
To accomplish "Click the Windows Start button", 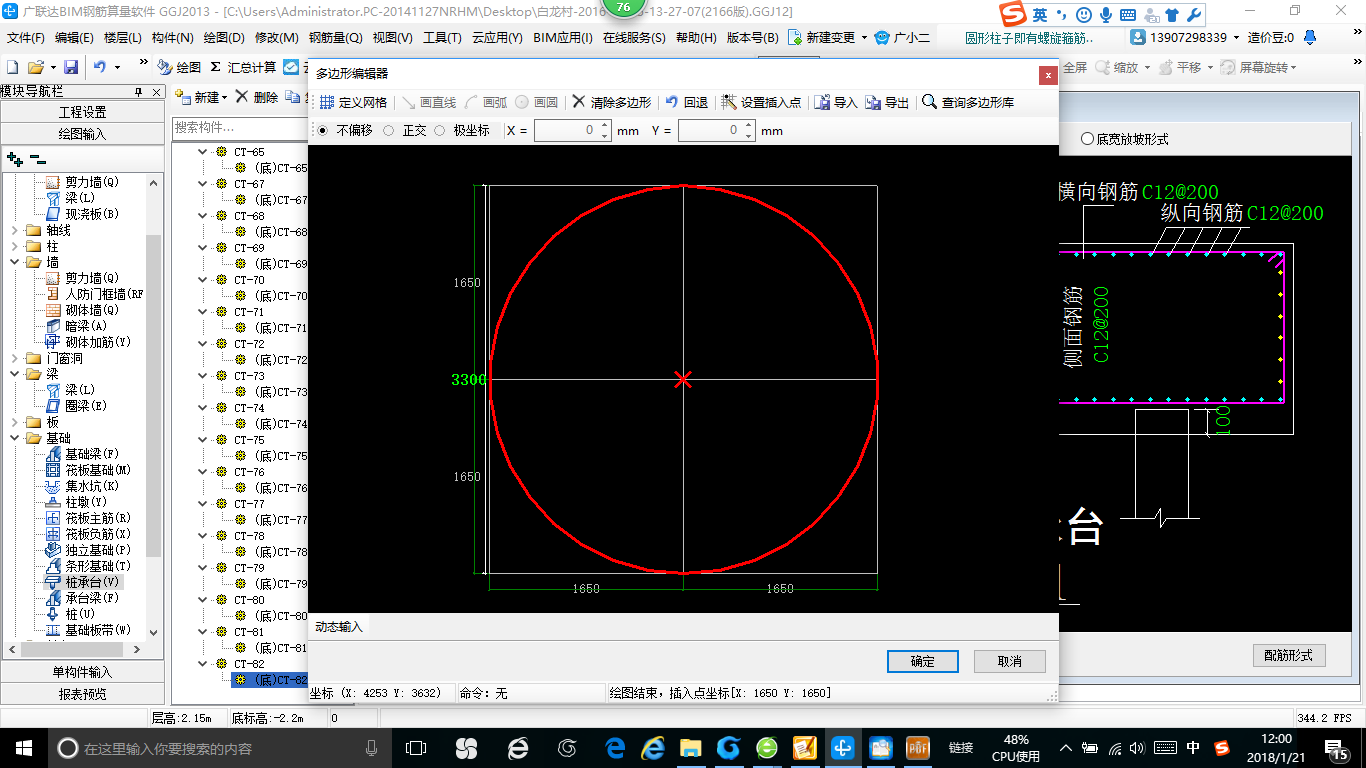I will click(x=24, y=747).
